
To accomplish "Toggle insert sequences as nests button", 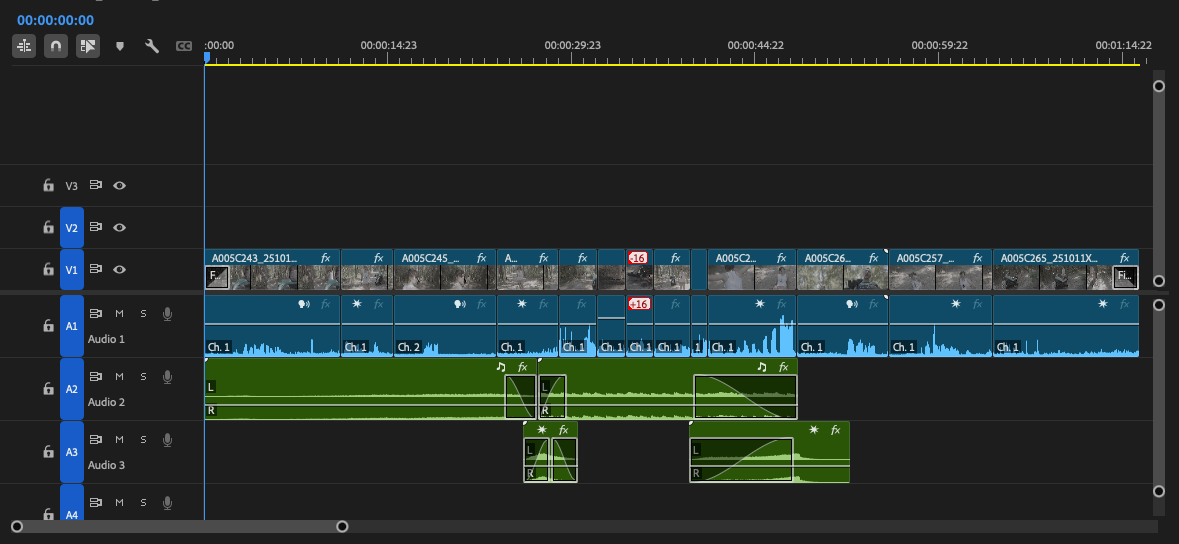I will click(x=24, y=46).
